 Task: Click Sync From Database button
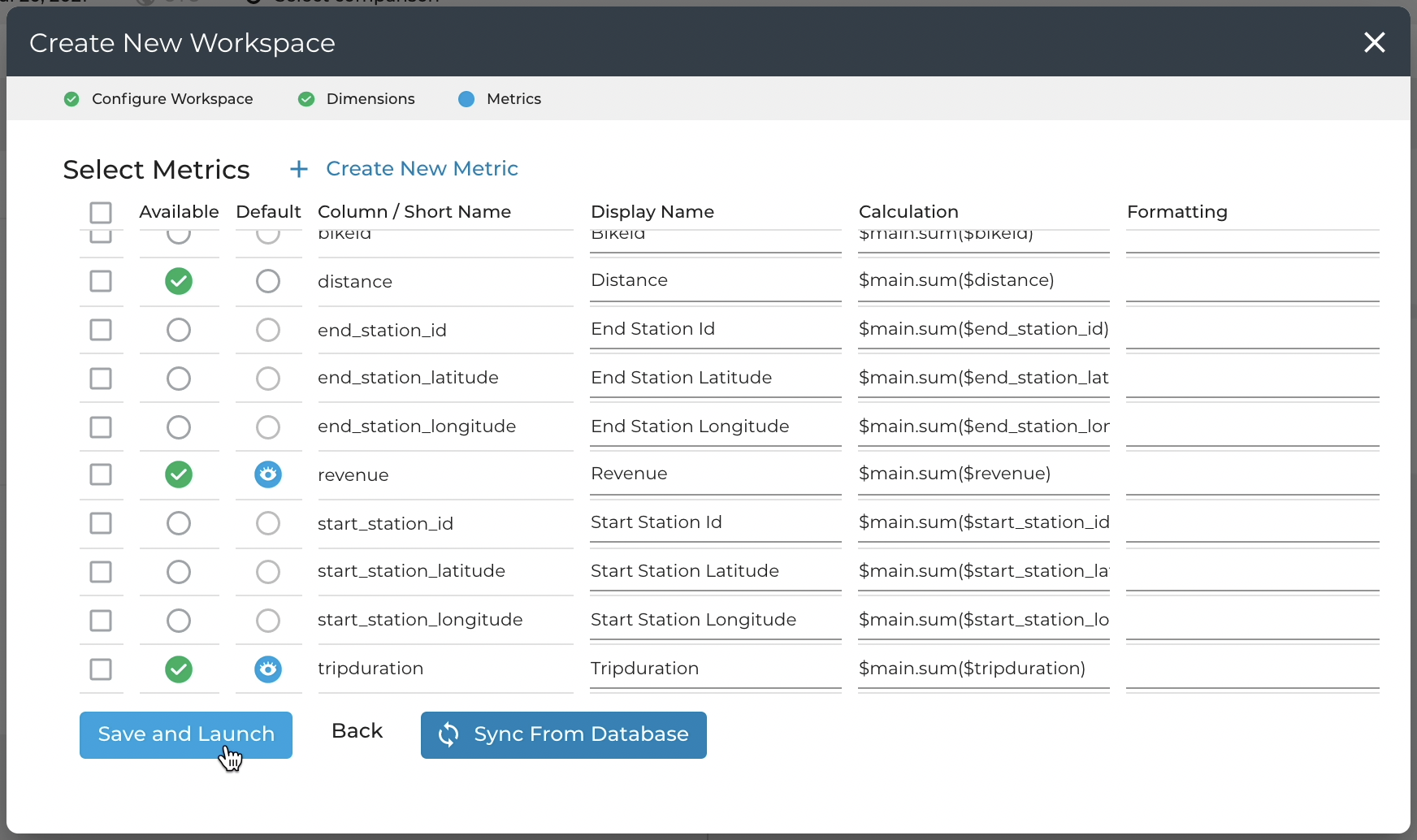[564, 735]
